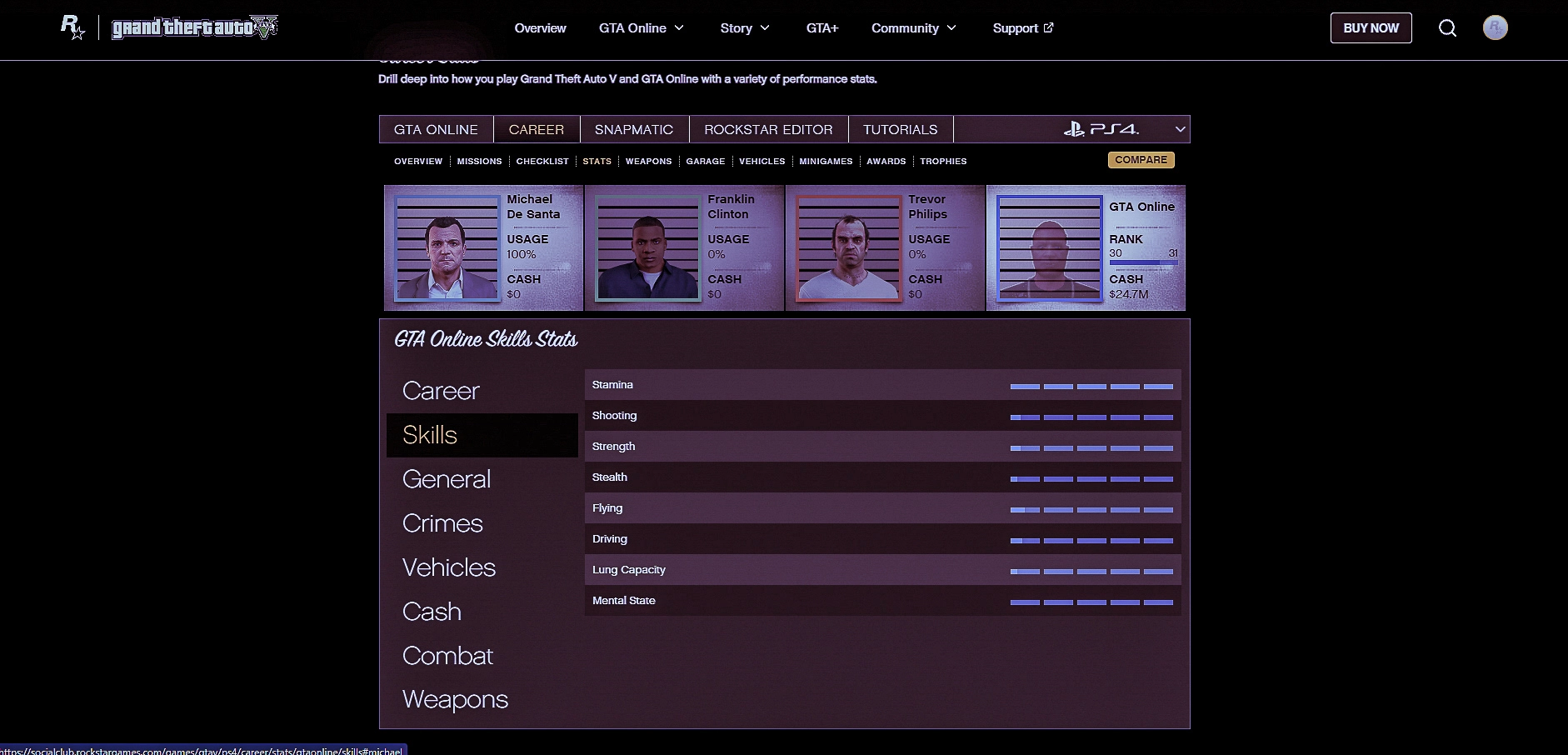
Task: Open the user profile avatar icon
Action: click(x=1495, y=28)
